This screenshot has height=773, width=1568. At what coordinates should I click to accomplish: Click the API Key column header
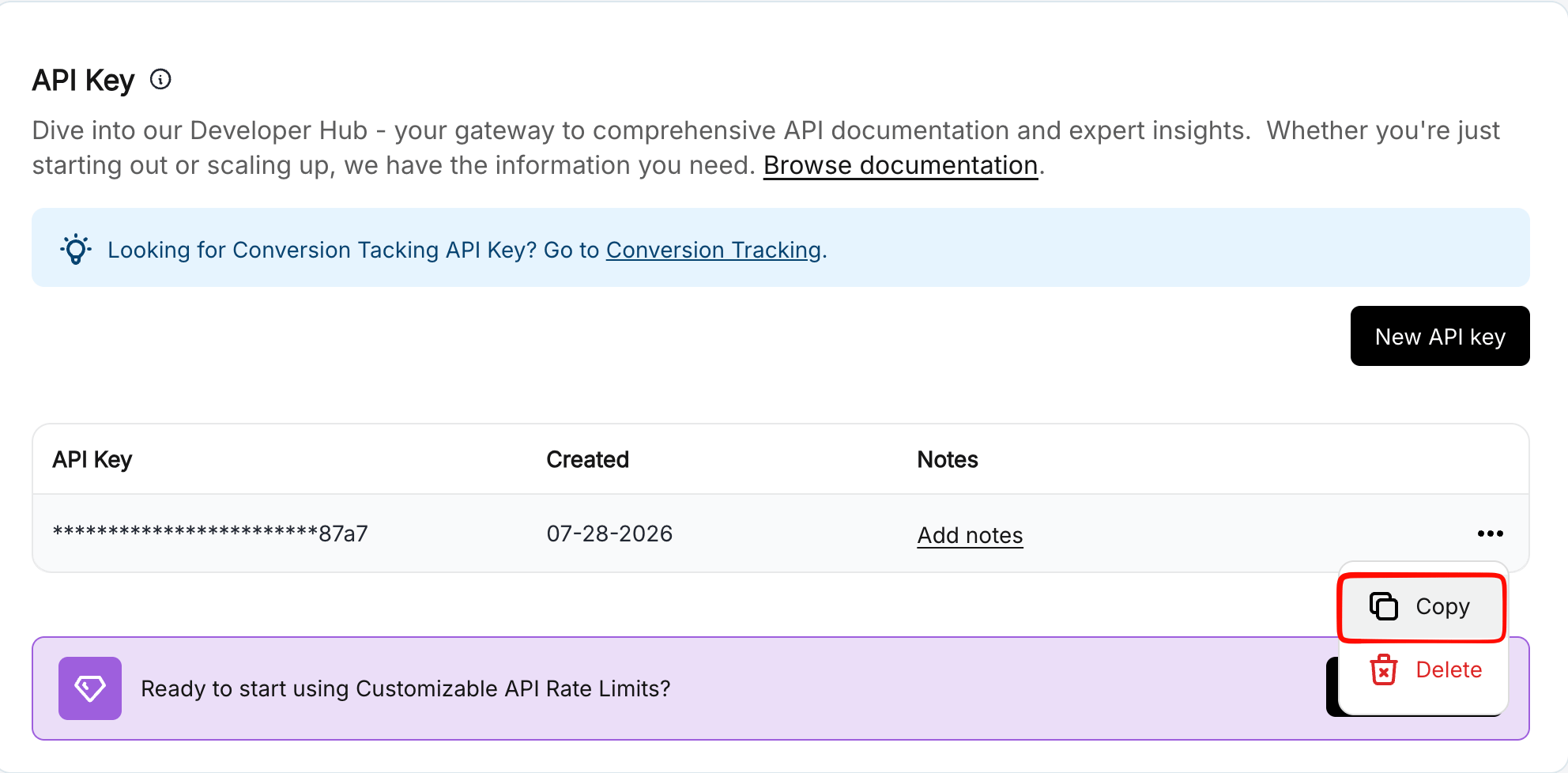click(92, 459)
